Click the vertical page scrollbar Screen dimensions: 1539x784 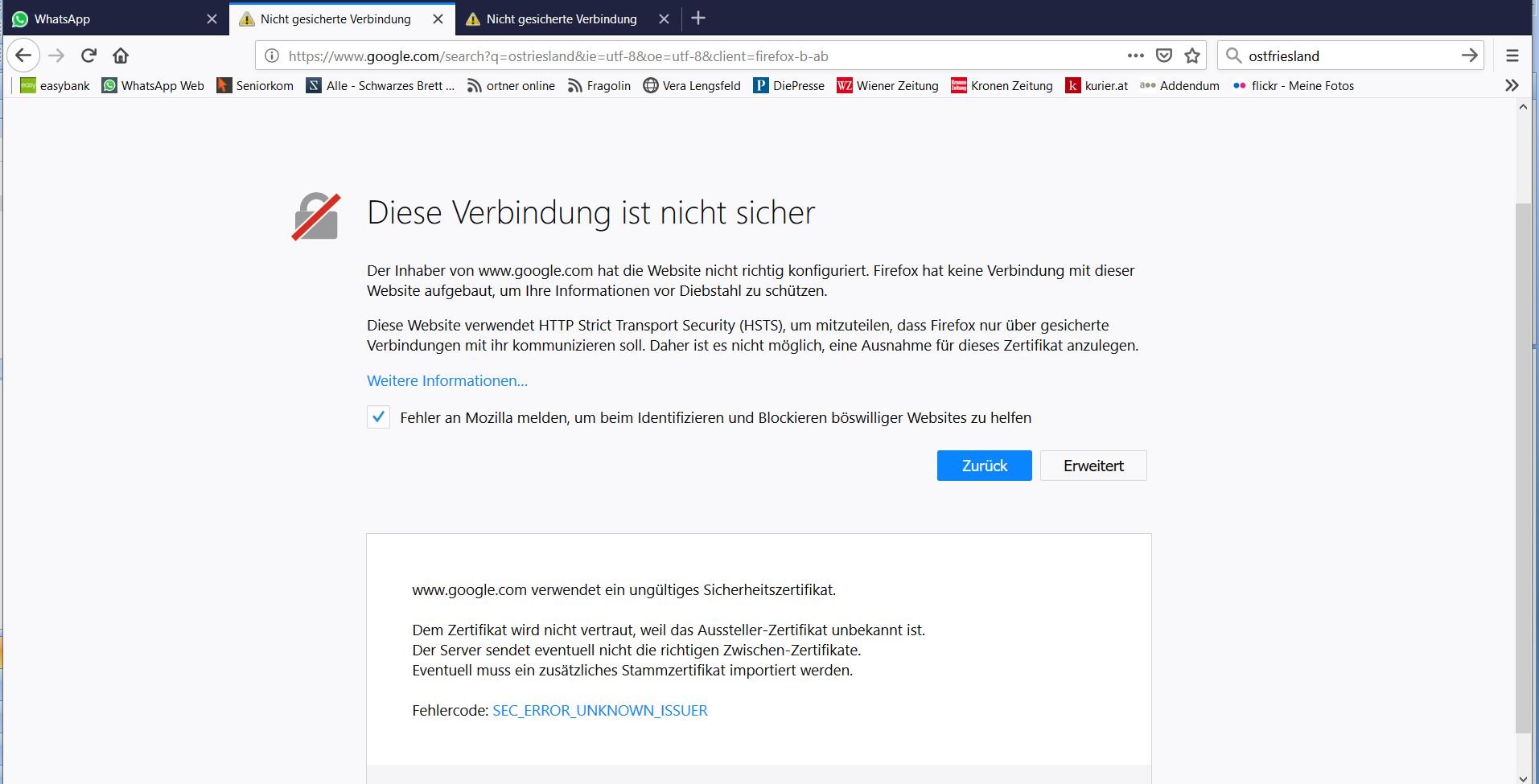pos(1523,466)
